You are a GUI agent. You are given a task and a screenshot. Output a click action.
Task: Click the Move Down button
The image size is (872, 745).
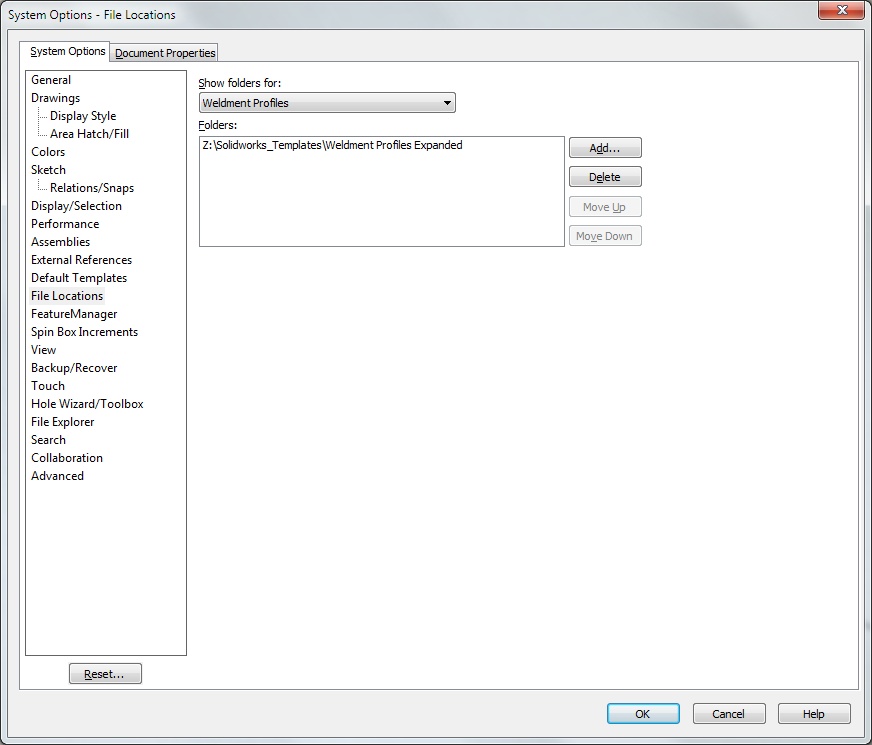coord(605,236)
